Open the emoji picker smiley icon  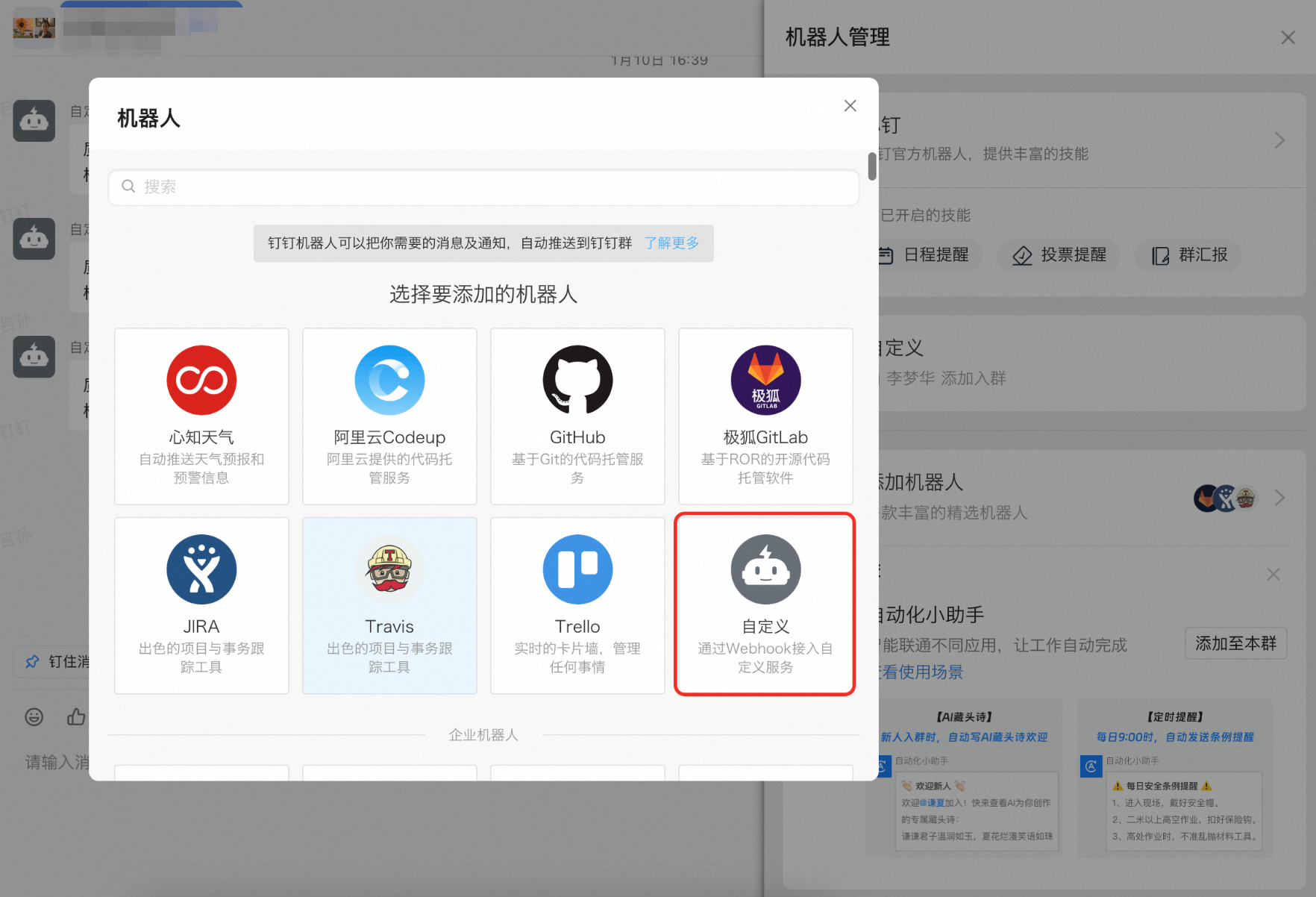34,717
